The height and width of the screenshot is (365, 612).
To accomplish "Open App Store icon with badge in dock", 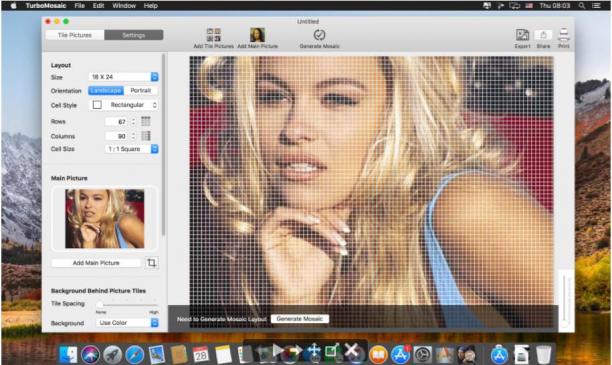I will (x=400, y=354).
